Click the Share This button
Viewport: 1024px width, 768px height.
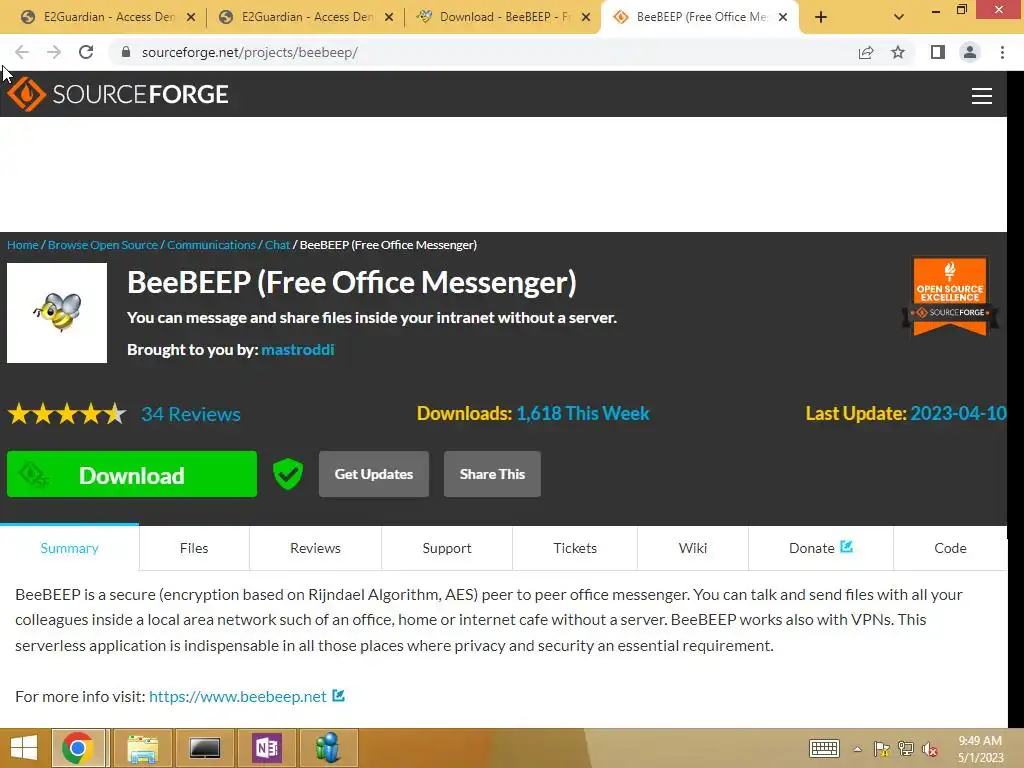pos(492,474)
